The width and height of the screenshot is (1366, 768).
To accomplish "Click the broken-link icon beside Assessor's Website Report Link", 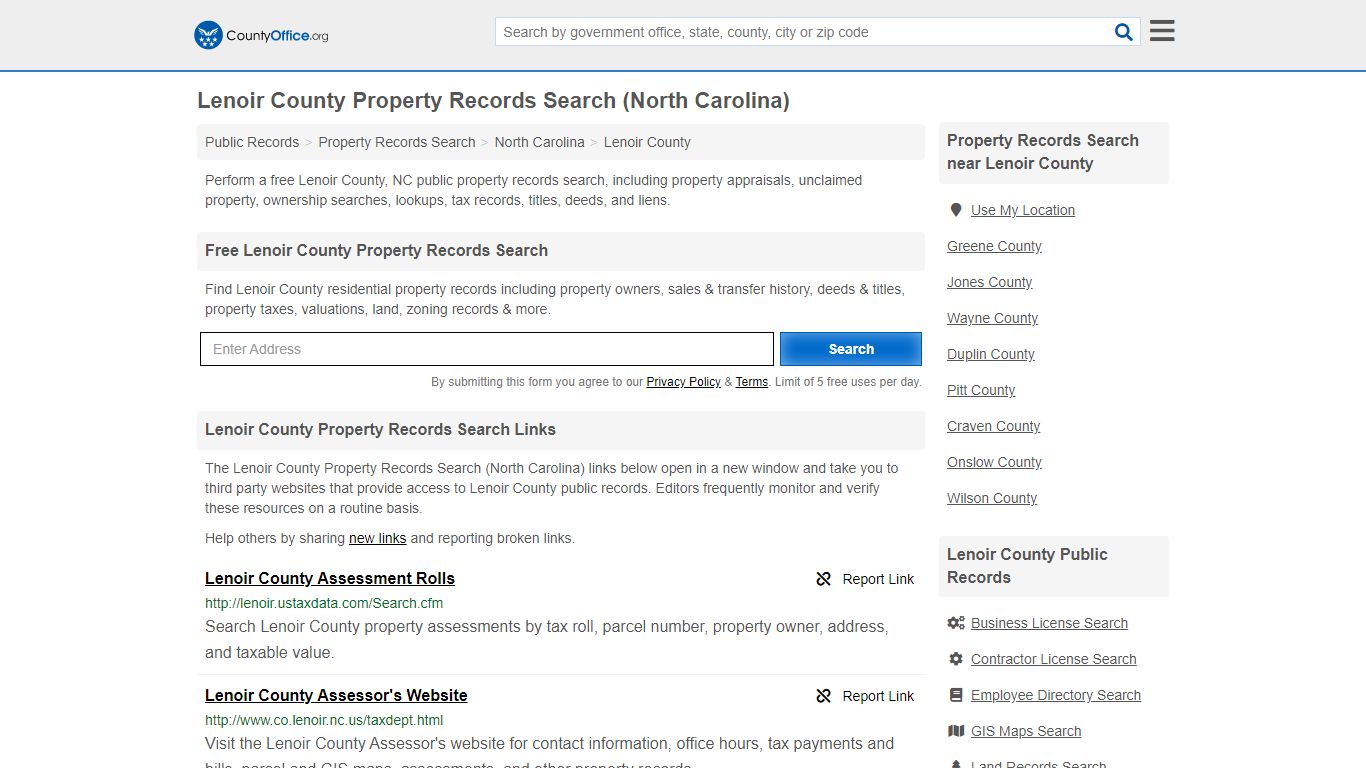I will coord(823,696).
